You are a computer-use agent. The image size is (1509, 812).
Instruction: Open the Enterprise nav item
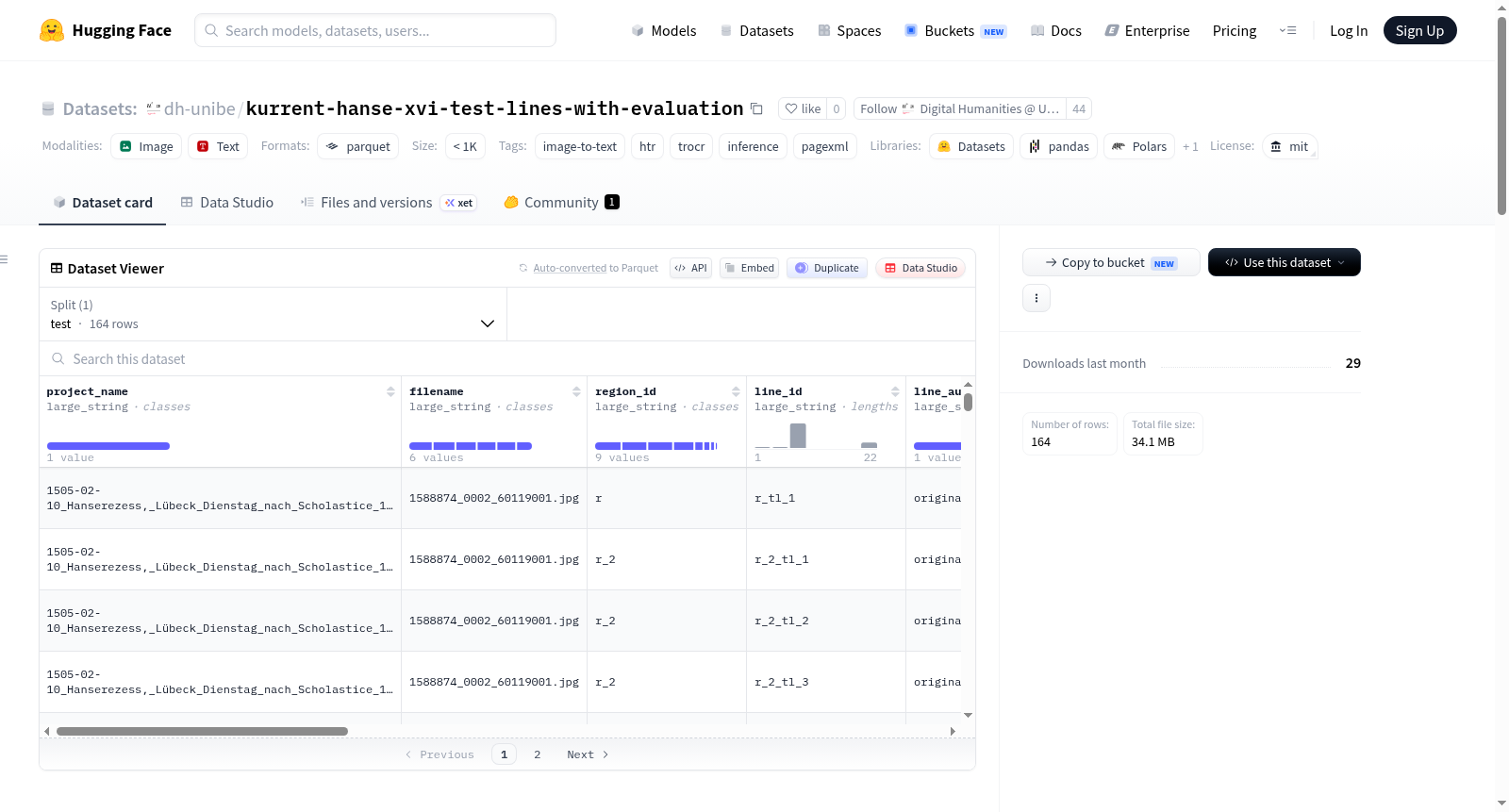(x=1148, y=30)
